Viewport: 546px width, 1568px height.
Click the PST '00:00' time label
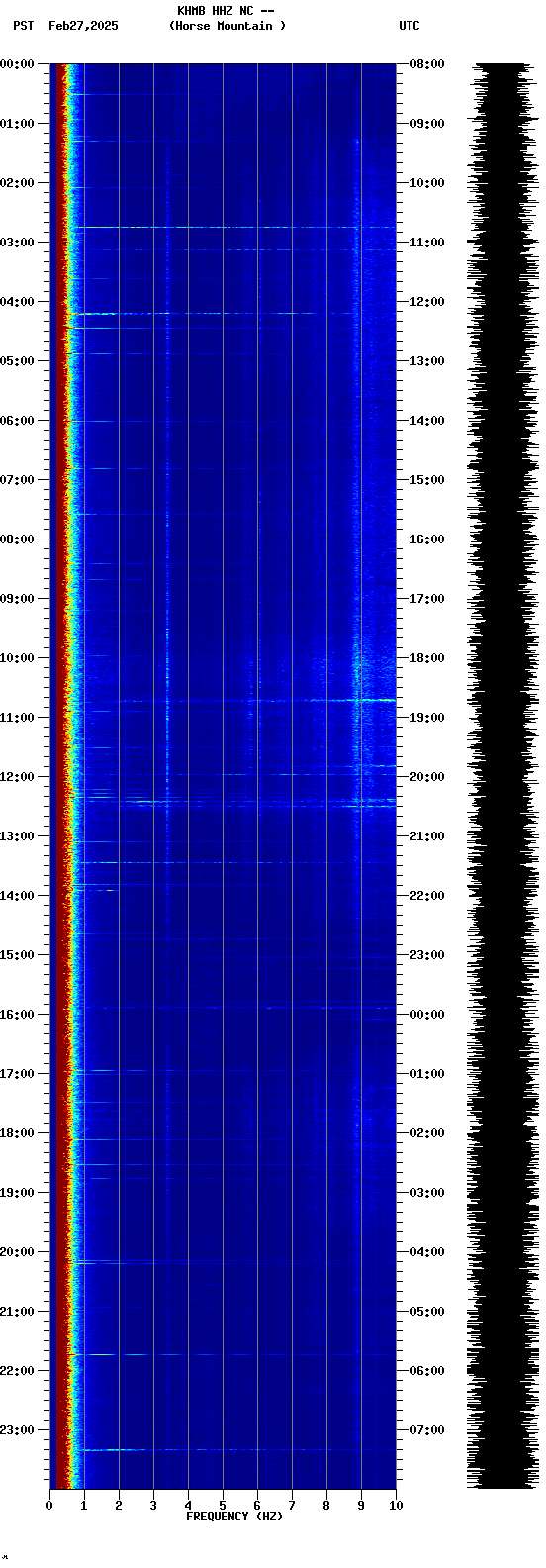click(x=17, y=64)
